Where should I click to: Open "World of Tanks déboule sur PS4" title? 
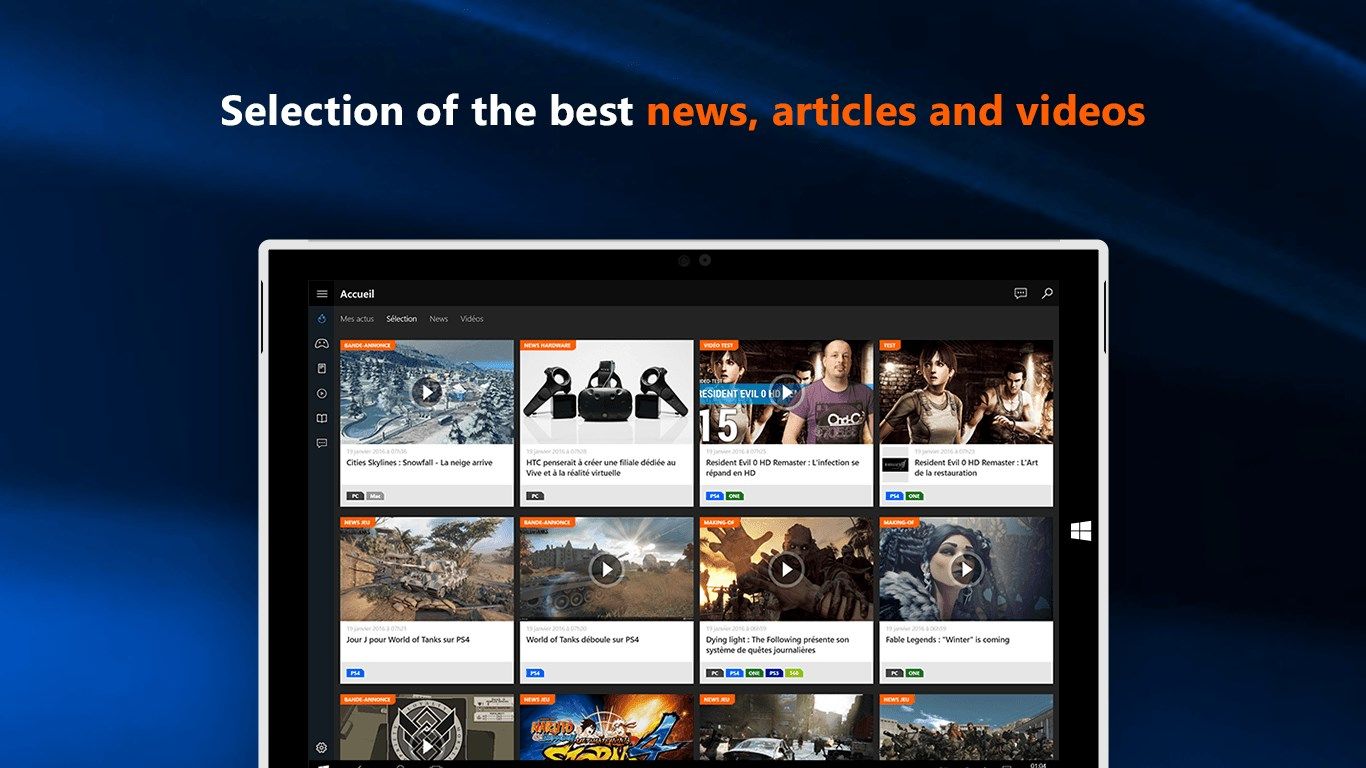click(582, 640)
